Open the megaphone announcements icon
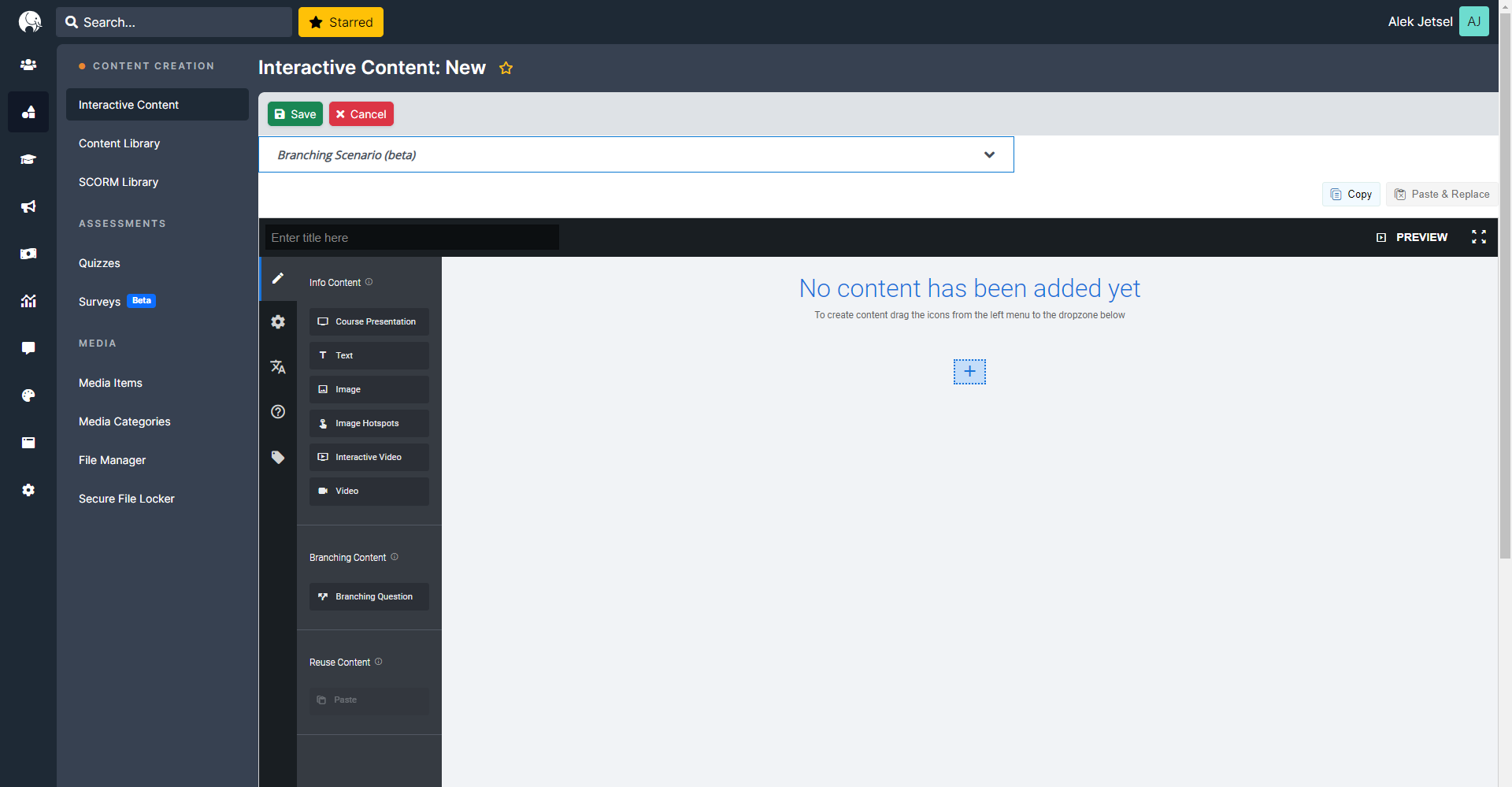1512x787 pixels. coord(28,206)
